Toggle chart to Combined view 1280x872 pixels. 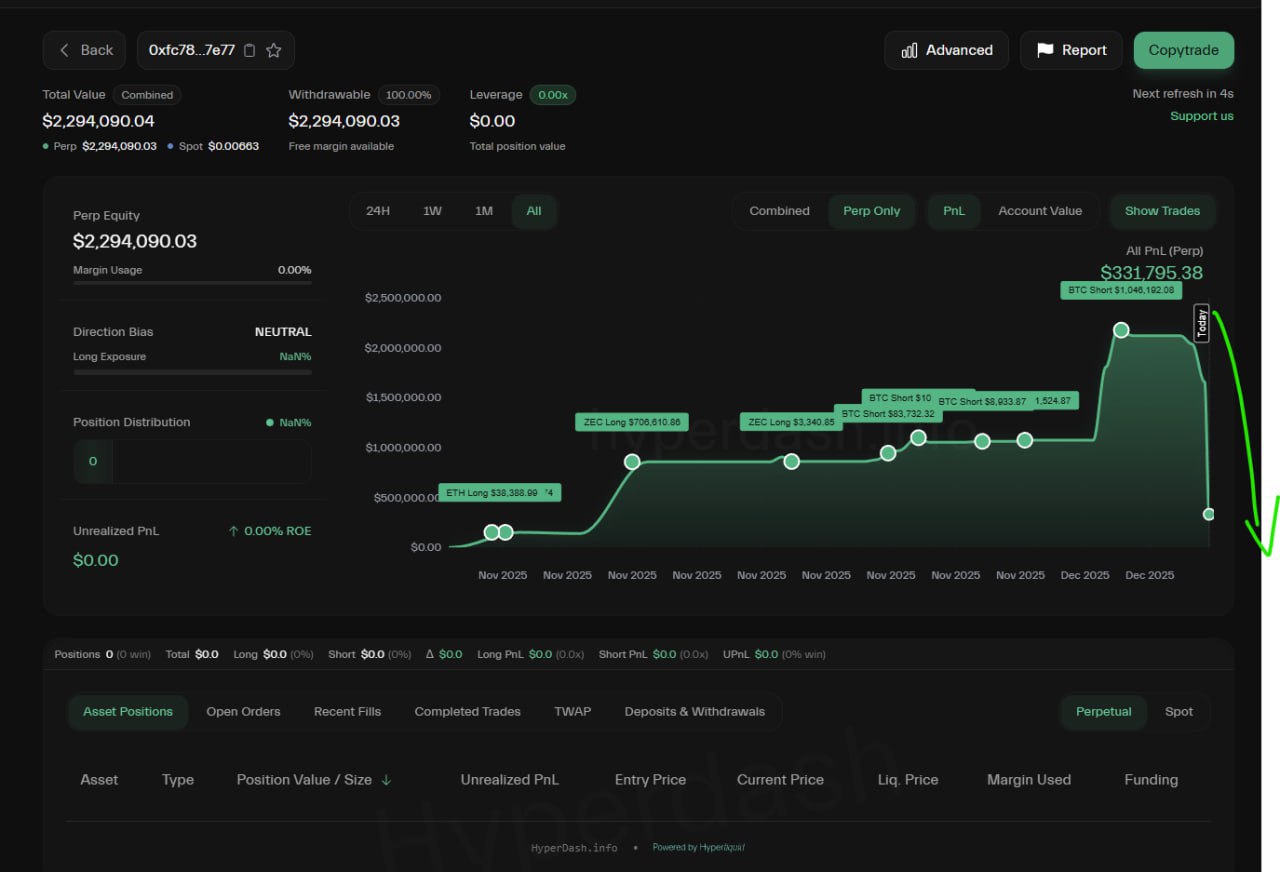click(x=779, y=211)
